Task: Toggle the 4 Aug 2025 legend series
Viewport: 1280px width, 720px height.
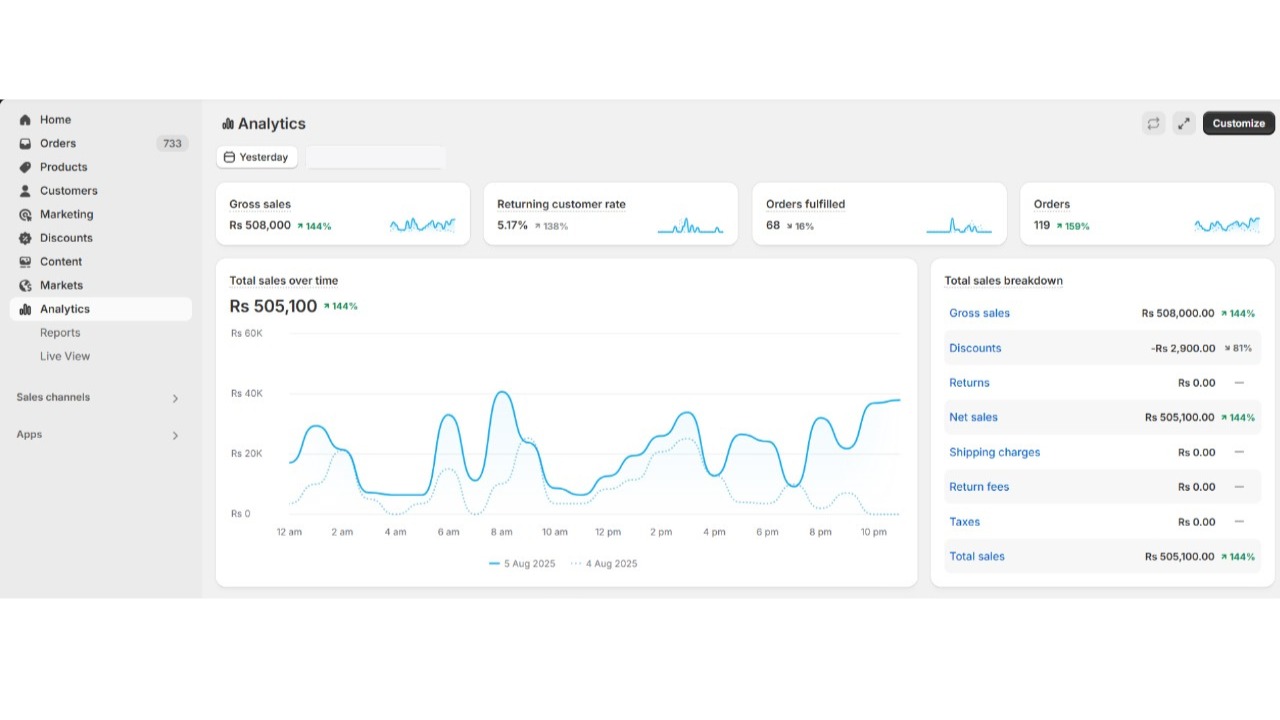Action: click(604, 564)
